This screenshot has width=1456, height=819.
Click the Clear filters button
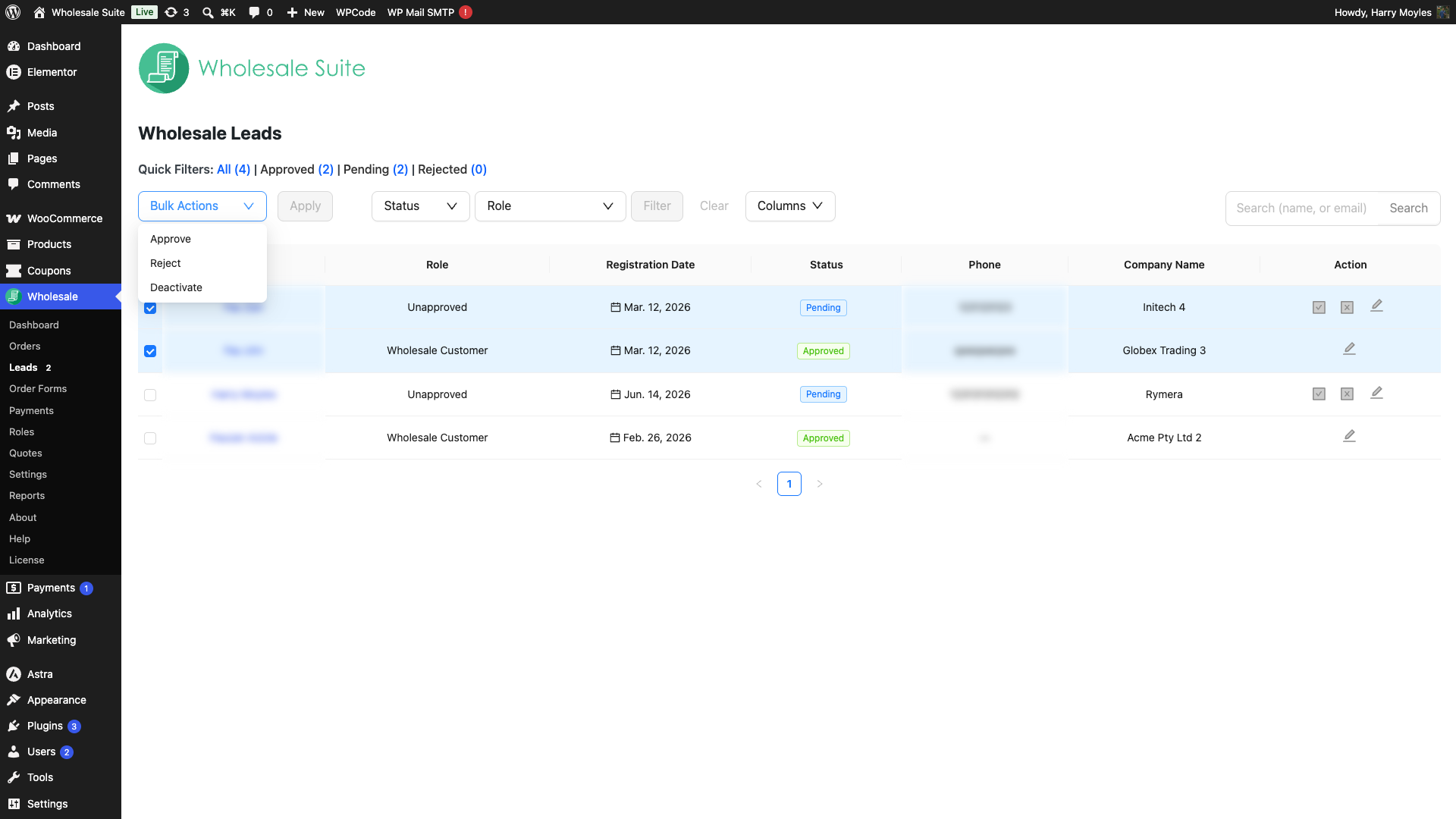[714, 206]
